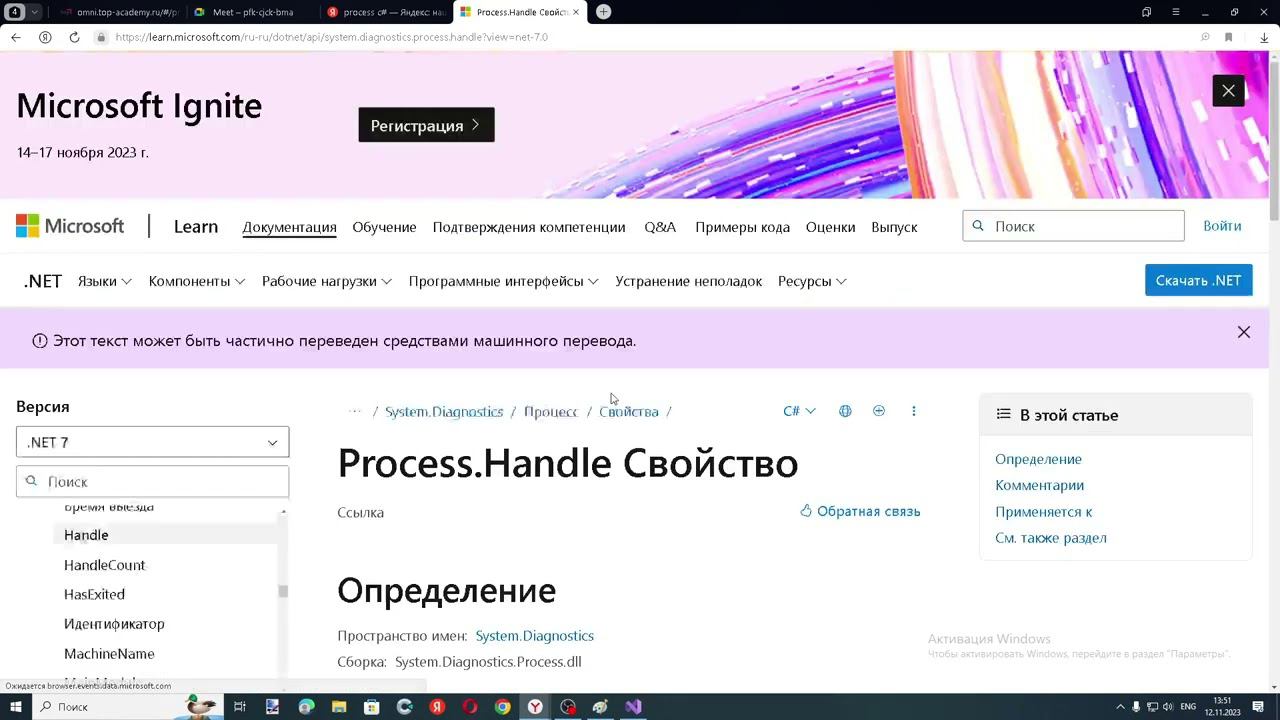
Task: Open the Примеры кода nav item
Action: pyautogui.click(x=742, y=227)
